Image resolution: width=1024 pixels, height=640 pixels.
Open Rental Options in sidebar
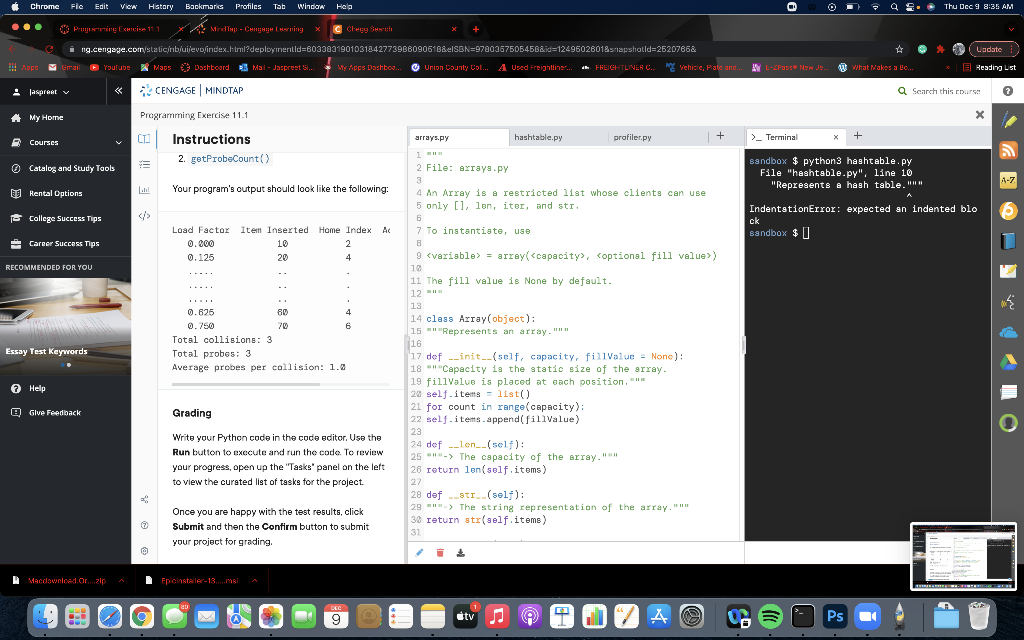point(55,193)
